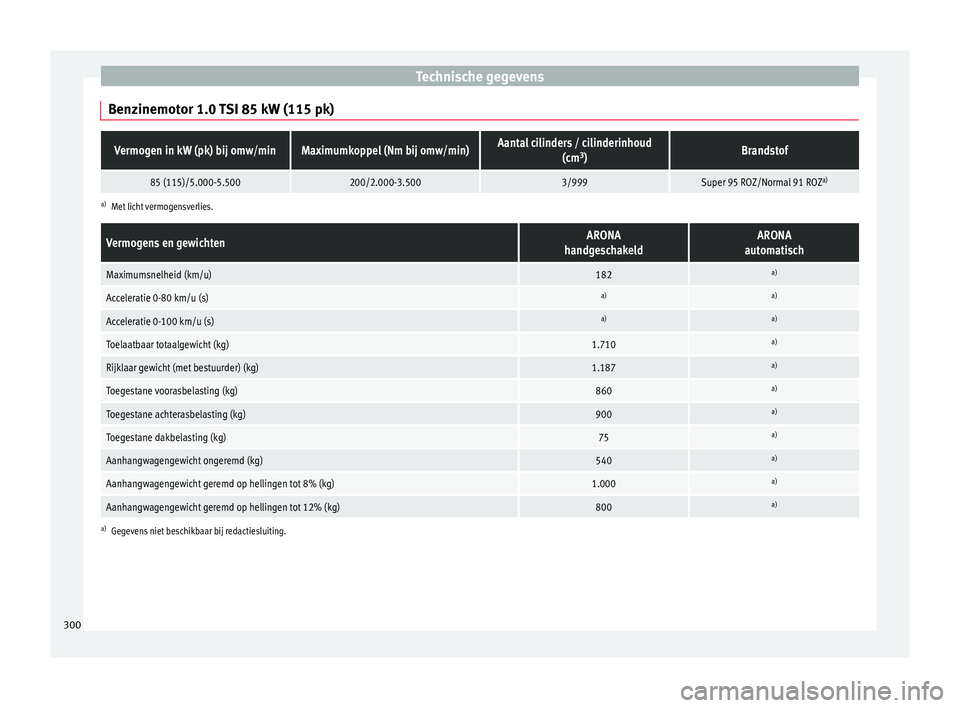Click footnote marker in handgeschakeld Acceleratie 0-100 cell
The image size is (960, 708).
click(x=604, y=319)
